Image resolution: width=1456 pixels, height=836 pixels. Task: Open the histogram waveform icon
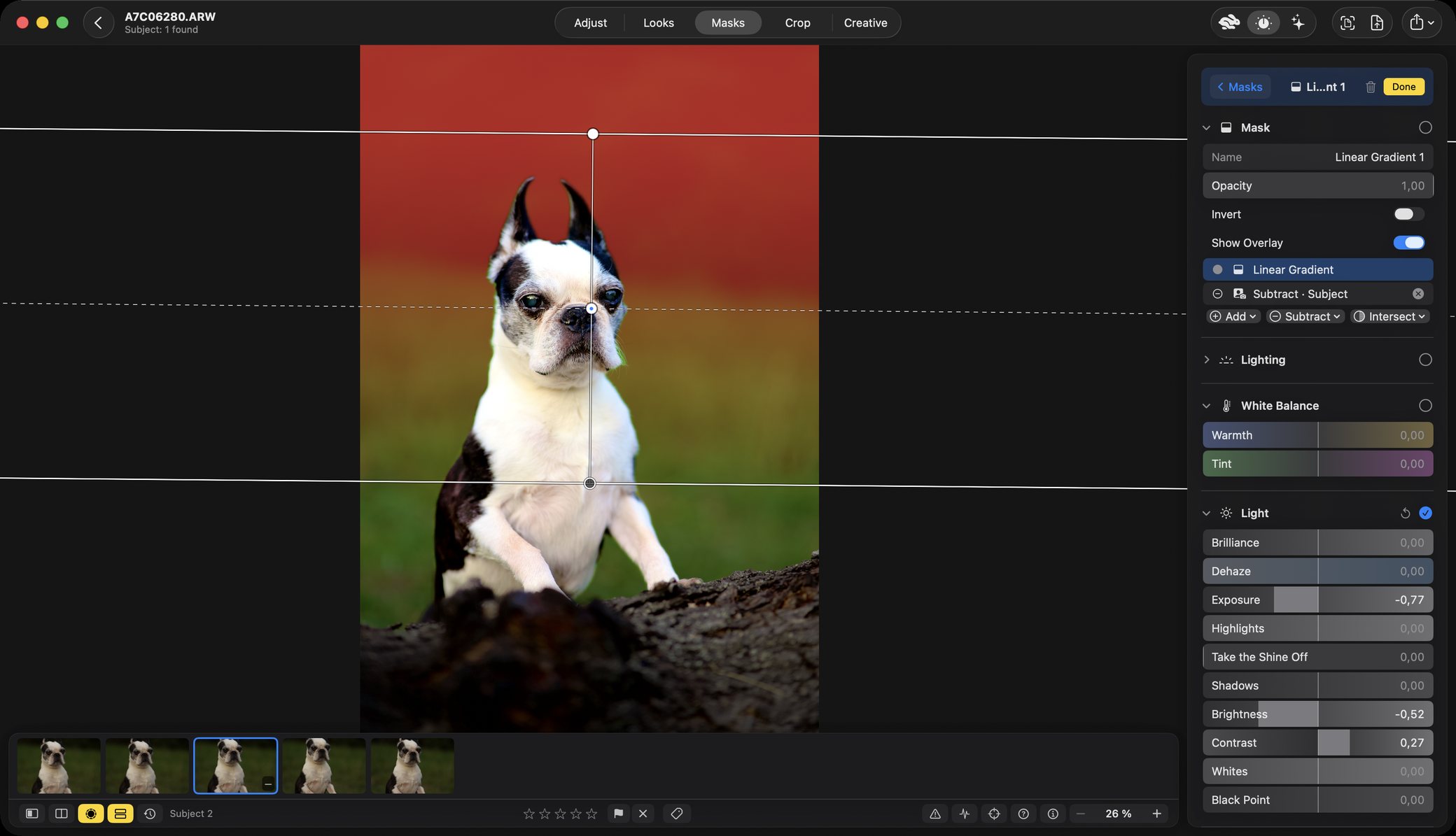tap(964, 814)
